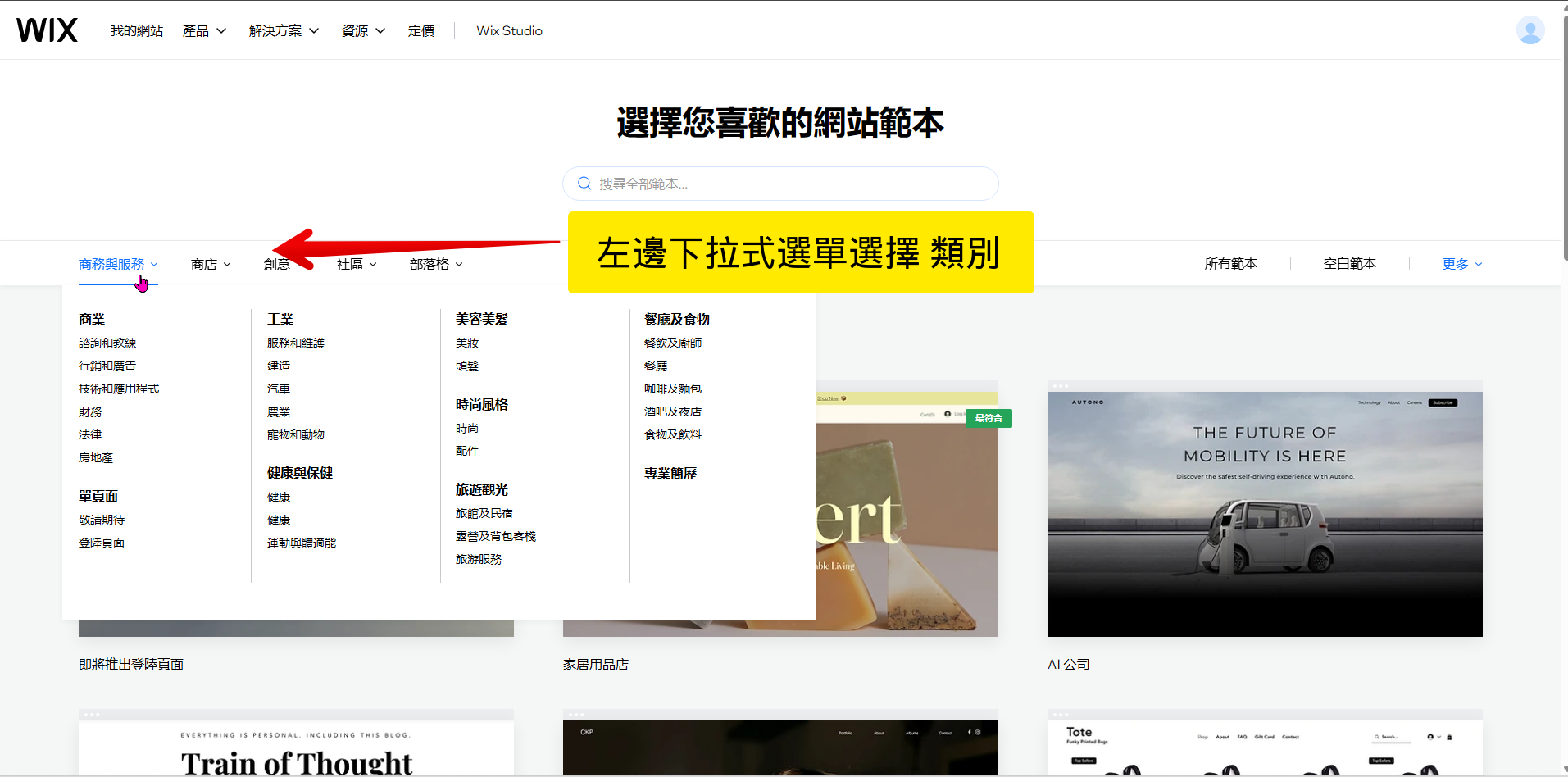Viewport: 1568px width, 777px height.
Task: Focus the 搜尋全部範本 search field
Action: pos(787,184)
